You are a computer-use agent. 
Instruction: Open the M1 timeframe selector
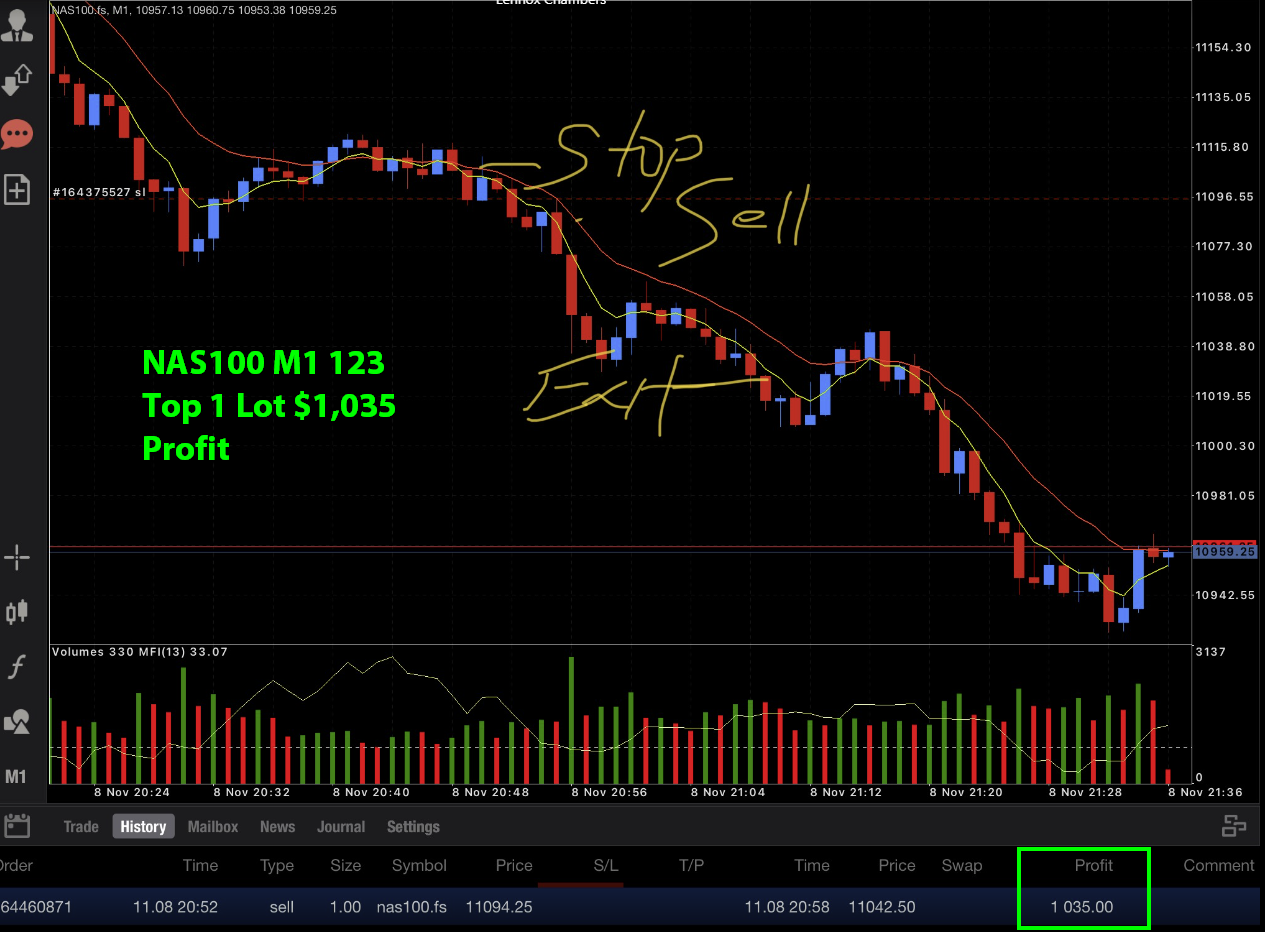click(x=16, y=776)
